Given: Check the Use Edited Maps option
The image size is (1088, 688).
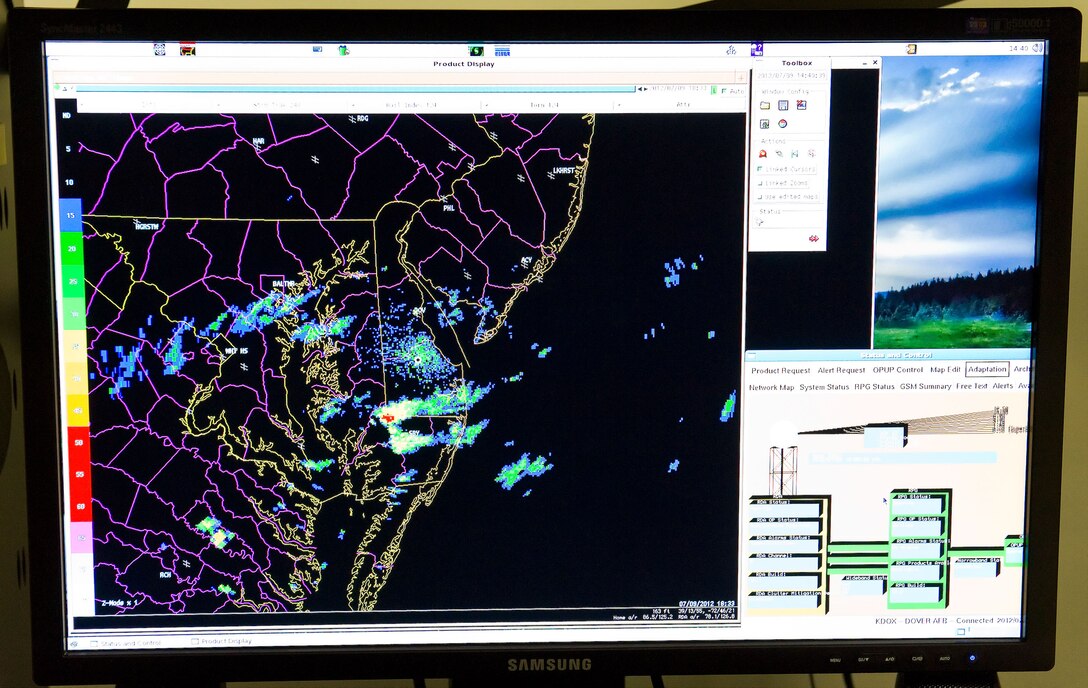Looking at the screenshot, I should pyautogui.click(x=758, y=196).
